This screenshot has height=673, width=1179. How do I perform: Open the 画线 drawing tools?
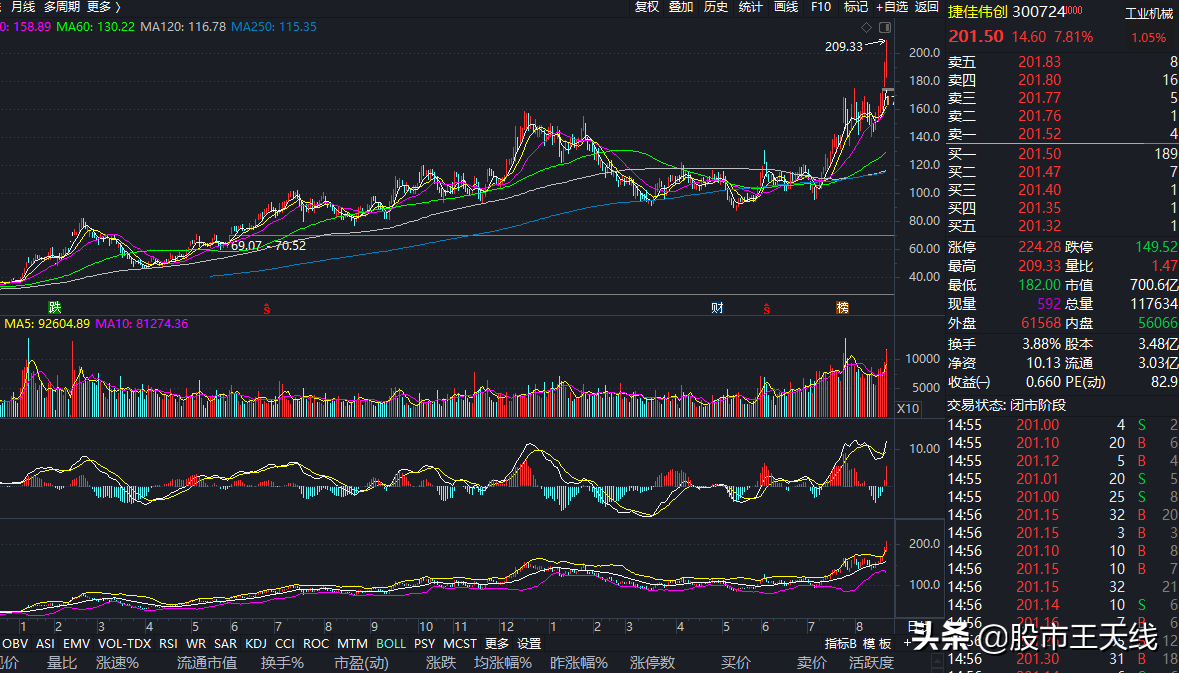[x=786, y=7]
